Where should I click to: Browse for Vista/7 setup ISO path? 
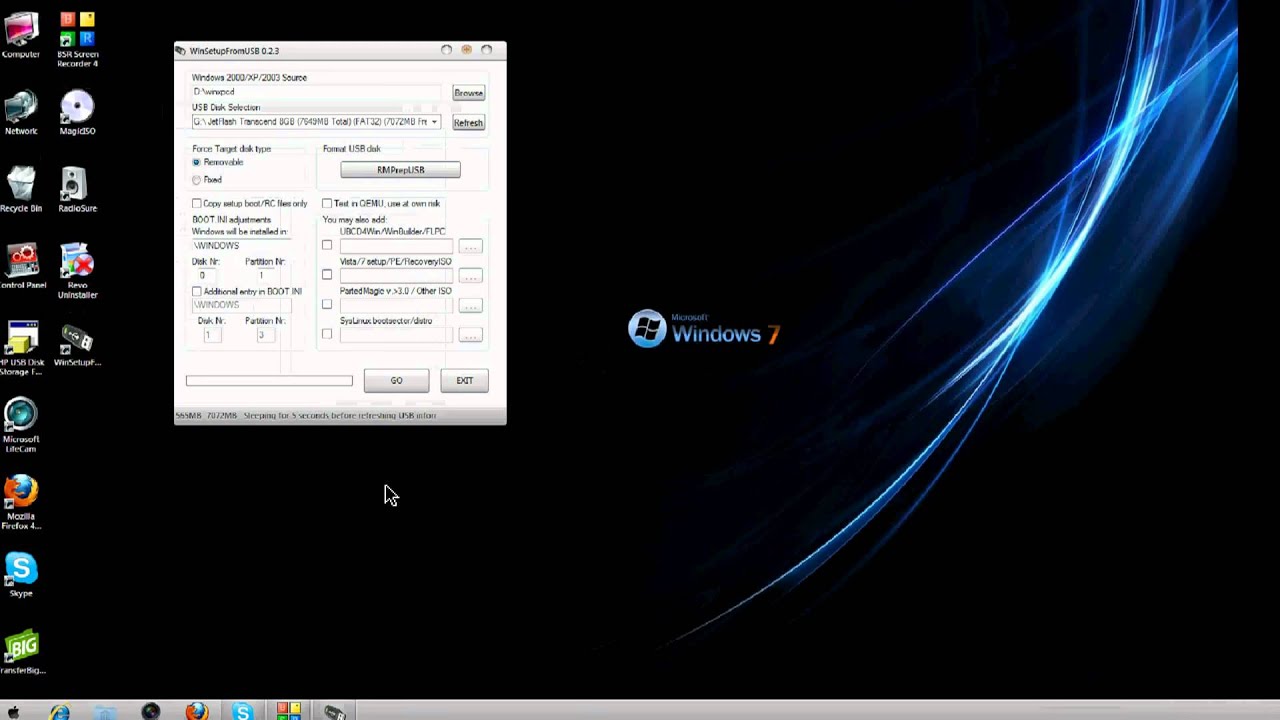(x=470, y=276)
